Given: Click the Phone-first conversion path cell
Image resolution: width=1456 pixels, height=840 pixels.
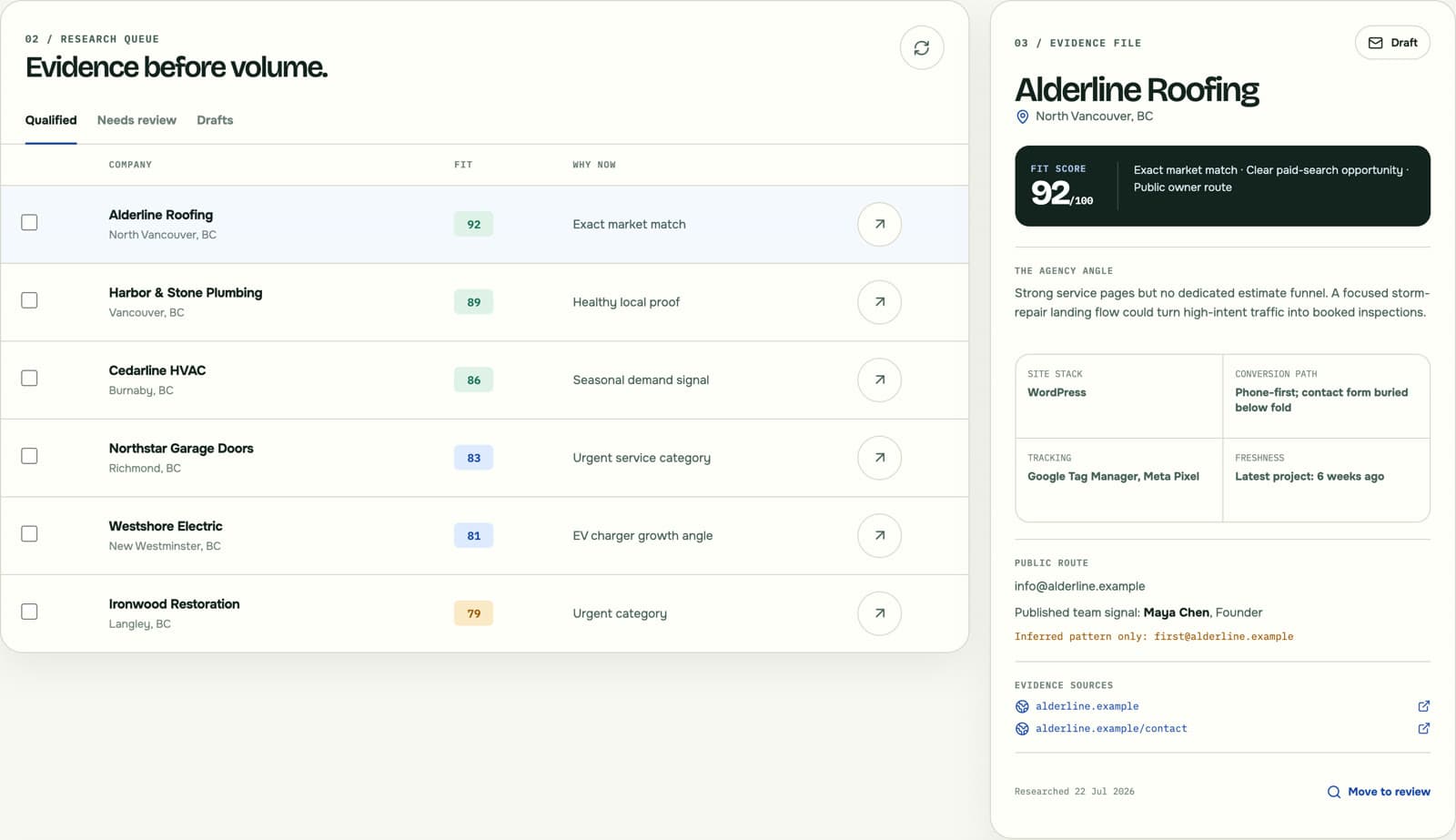Looking at the screenshot, I should coord(1326,396).
